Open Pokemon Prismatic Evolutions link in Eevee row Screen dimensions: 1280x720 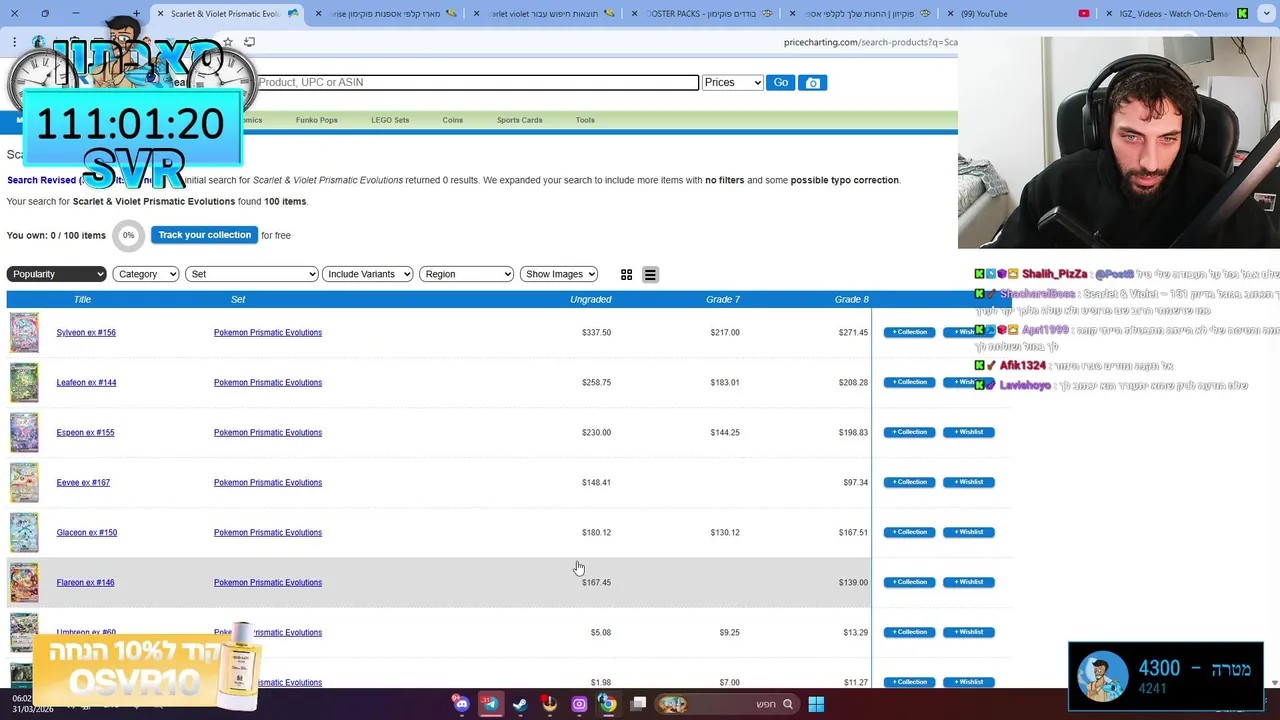click(x=268, y=483)
